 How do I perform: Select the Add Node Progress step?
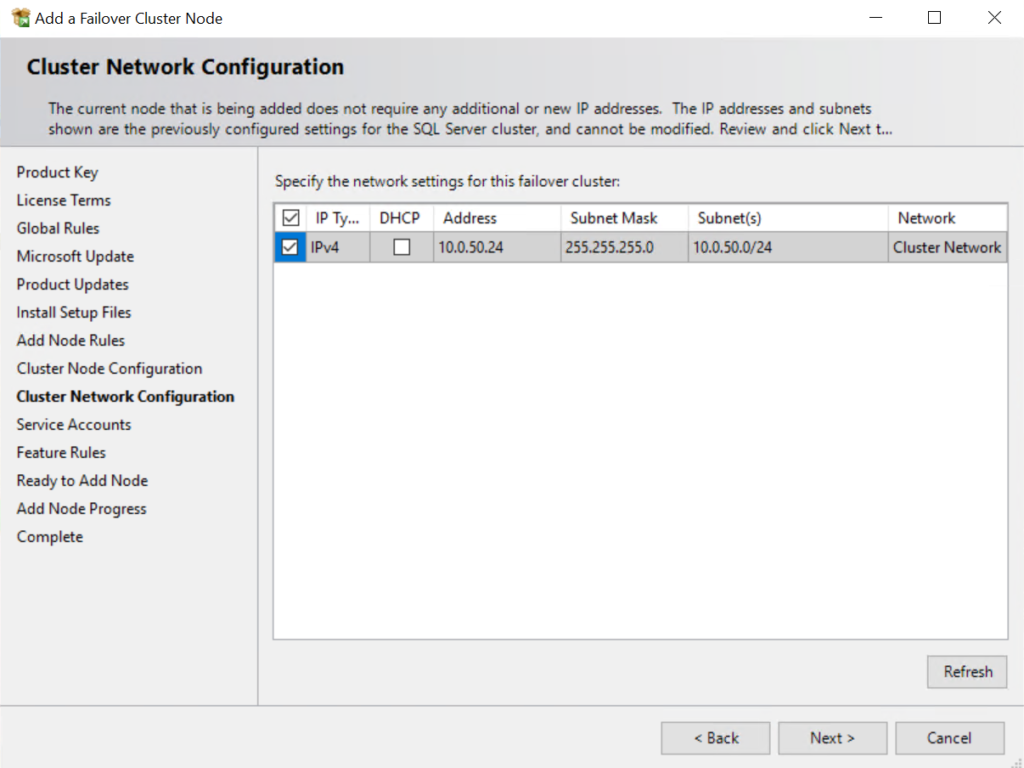[80, 508]
